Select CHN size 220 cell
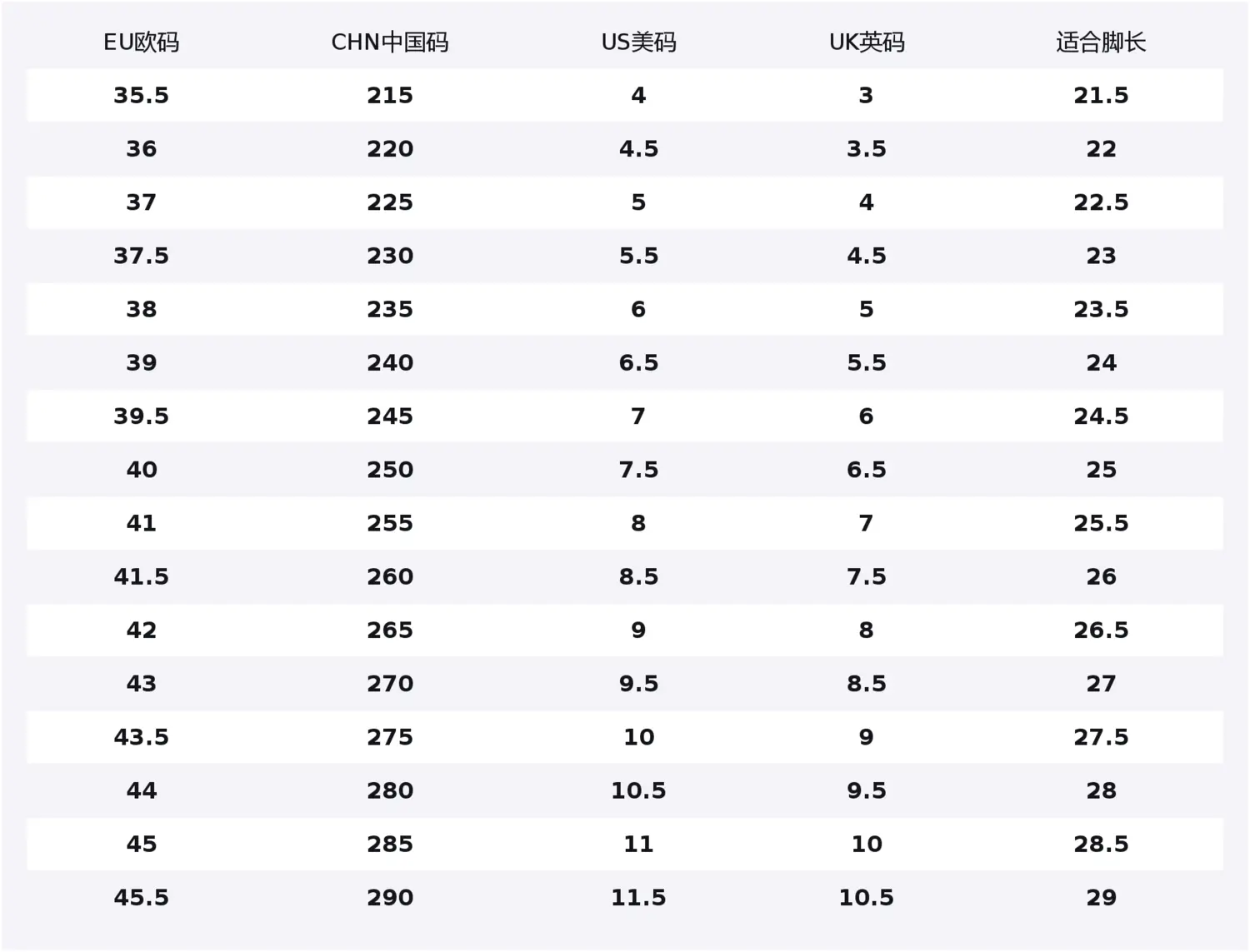 pos(389,149)
